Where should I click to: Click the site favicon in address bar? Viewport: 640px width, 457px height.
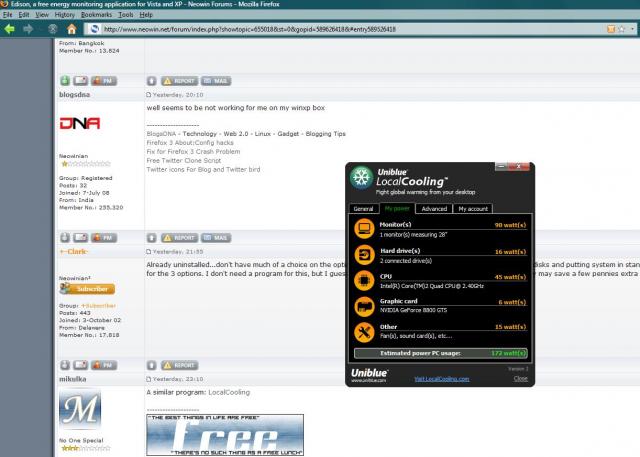point(94,29)
